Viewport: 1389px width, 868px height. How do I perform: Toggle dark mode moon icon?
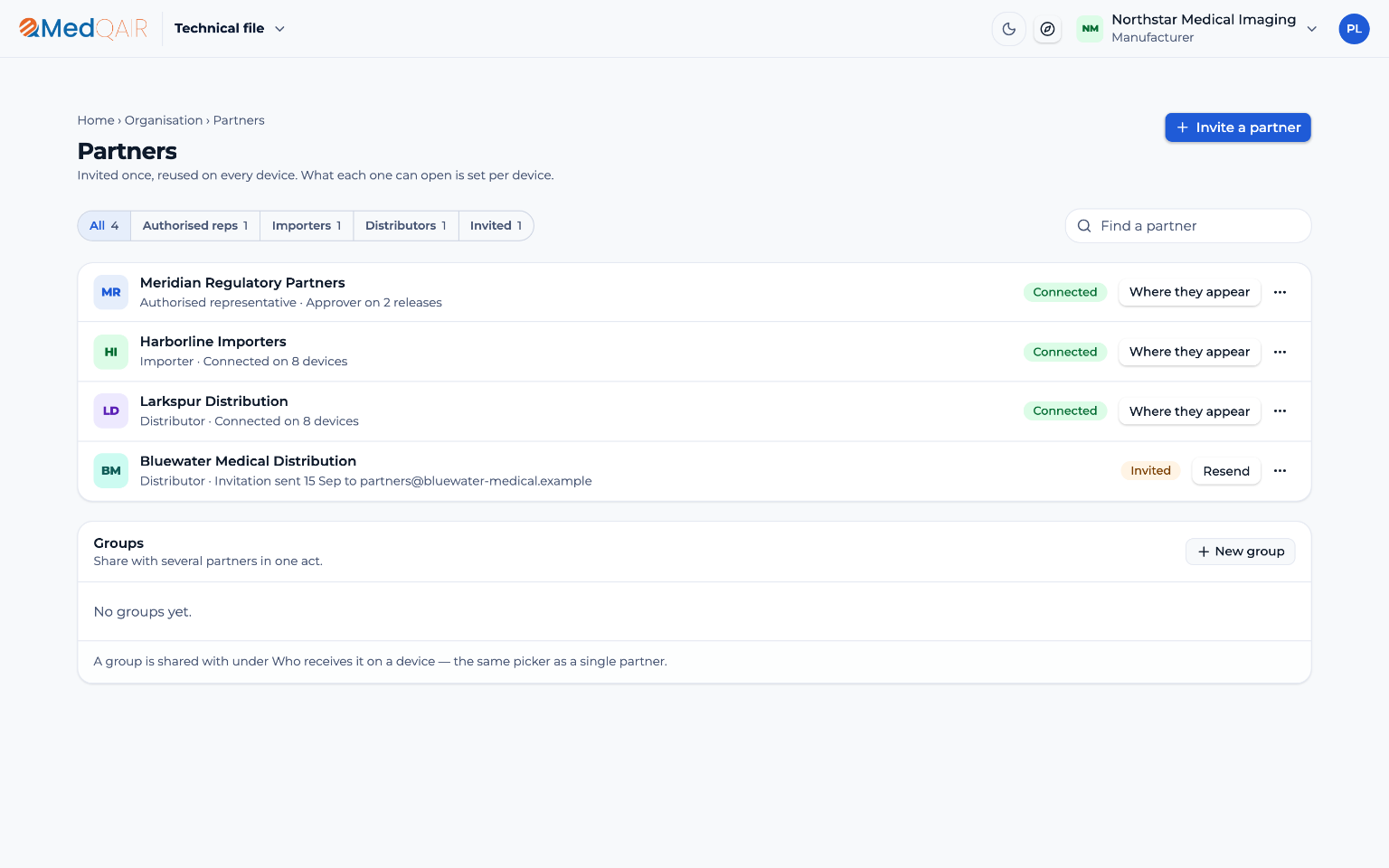[1009, 29]
